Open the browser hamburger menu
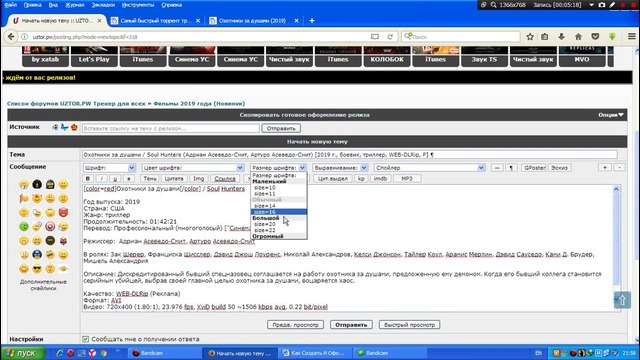Image resolution: width=640 pixels, height=360 pixels. click(631, 37)
